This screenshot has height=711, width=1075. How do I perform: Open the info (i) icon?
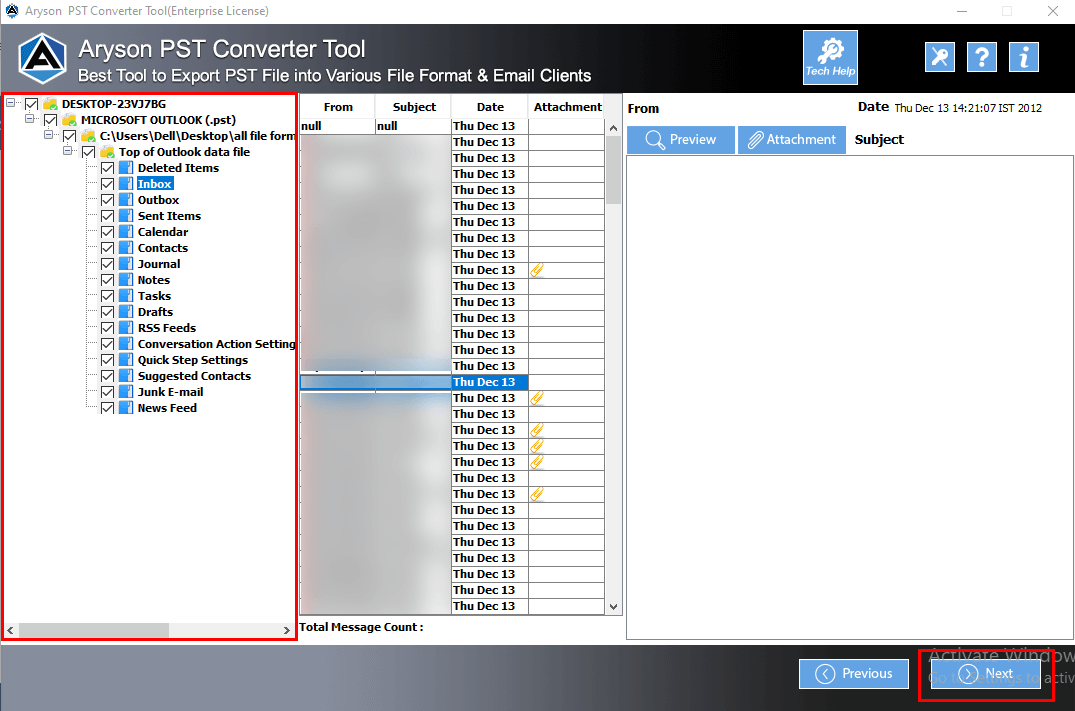pyautogui.click(x=1024, y=57)
